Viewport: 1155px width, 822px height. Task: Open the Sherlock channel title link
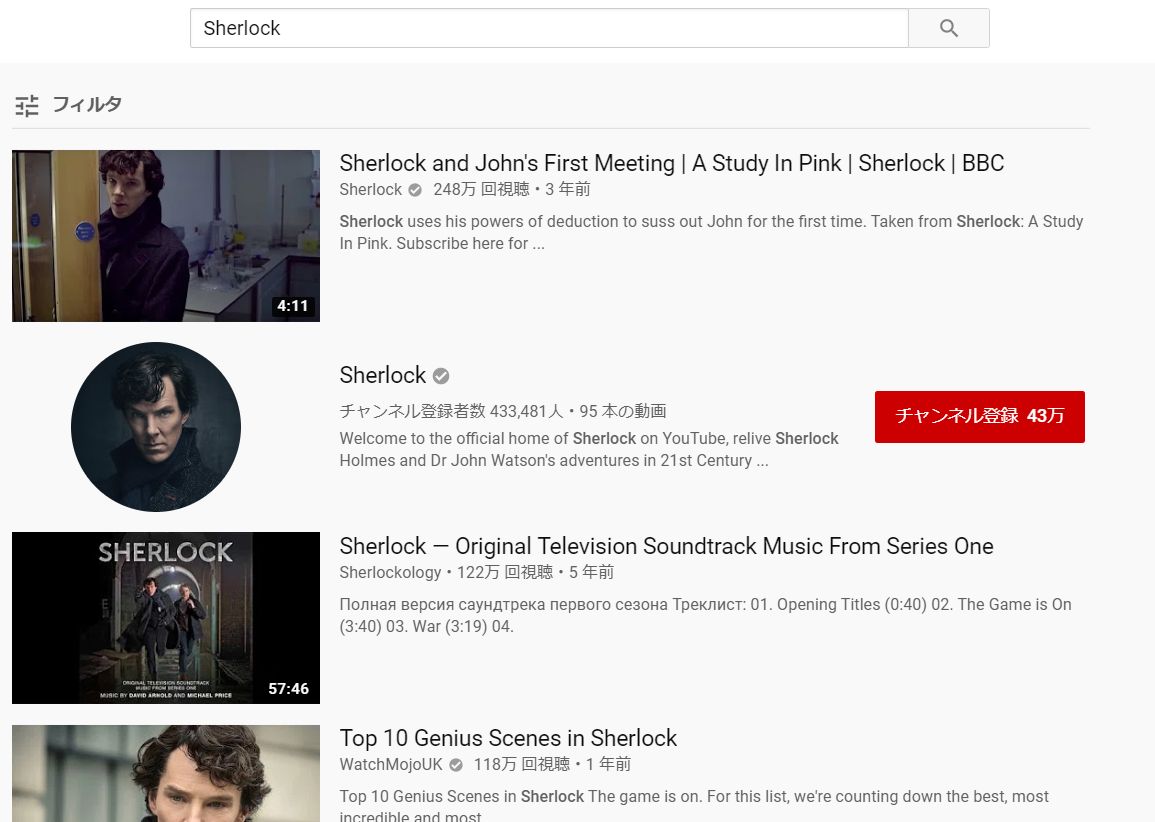coord(383,375)
